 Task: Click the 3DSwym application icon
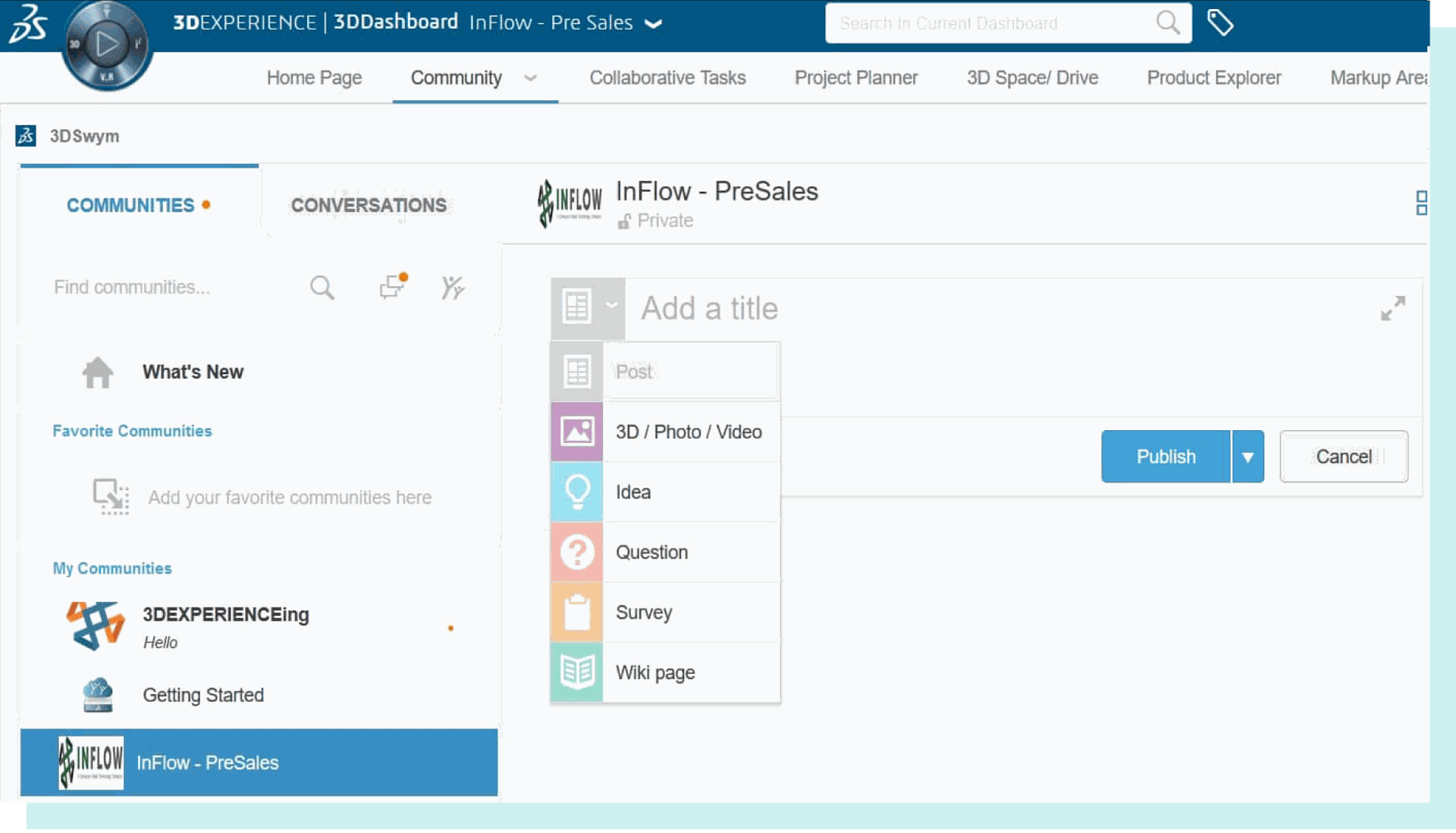point(27,134)
